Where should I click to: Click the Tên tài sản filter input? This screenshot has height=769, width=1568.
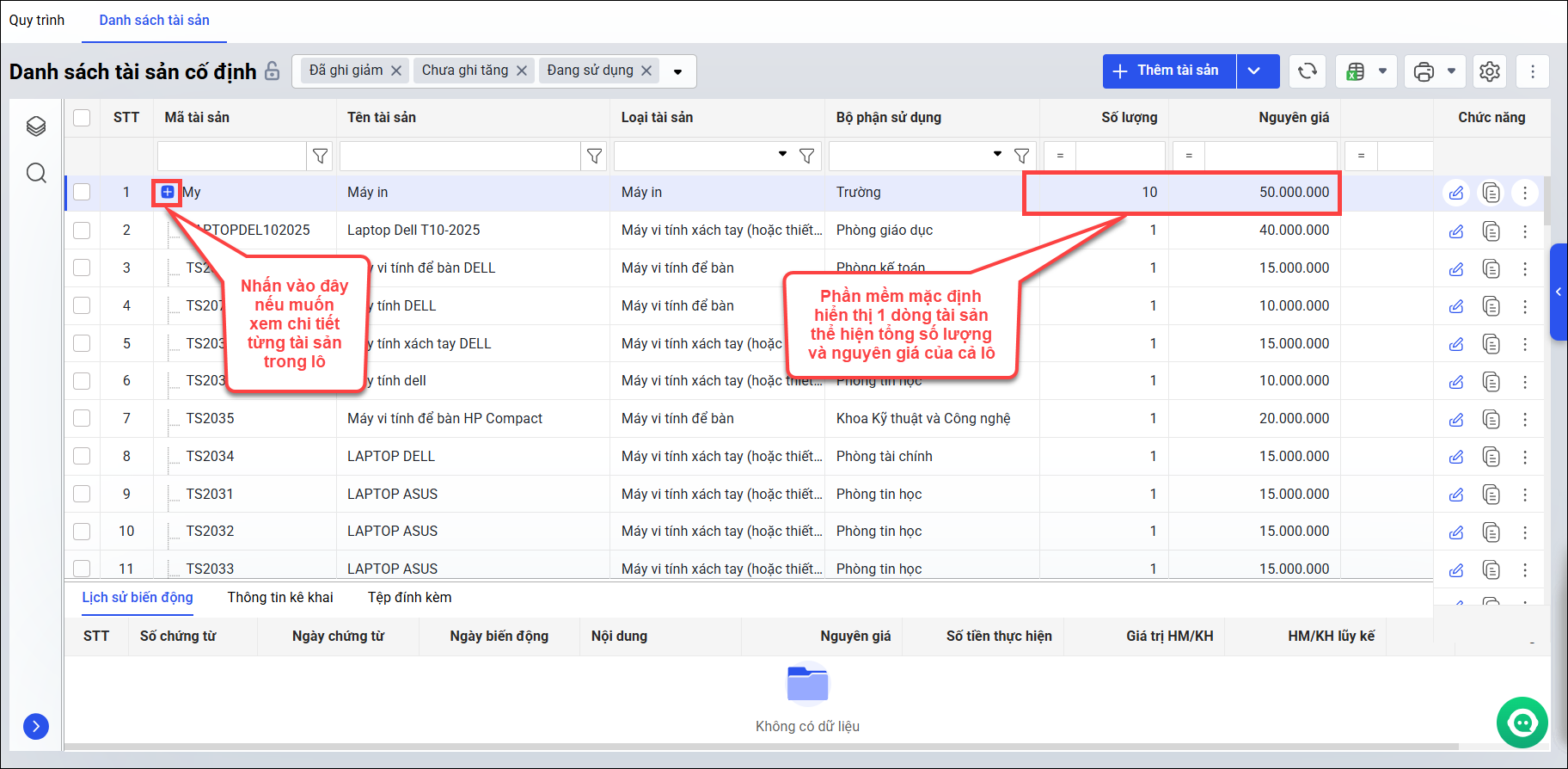click(x=460, y=156)
